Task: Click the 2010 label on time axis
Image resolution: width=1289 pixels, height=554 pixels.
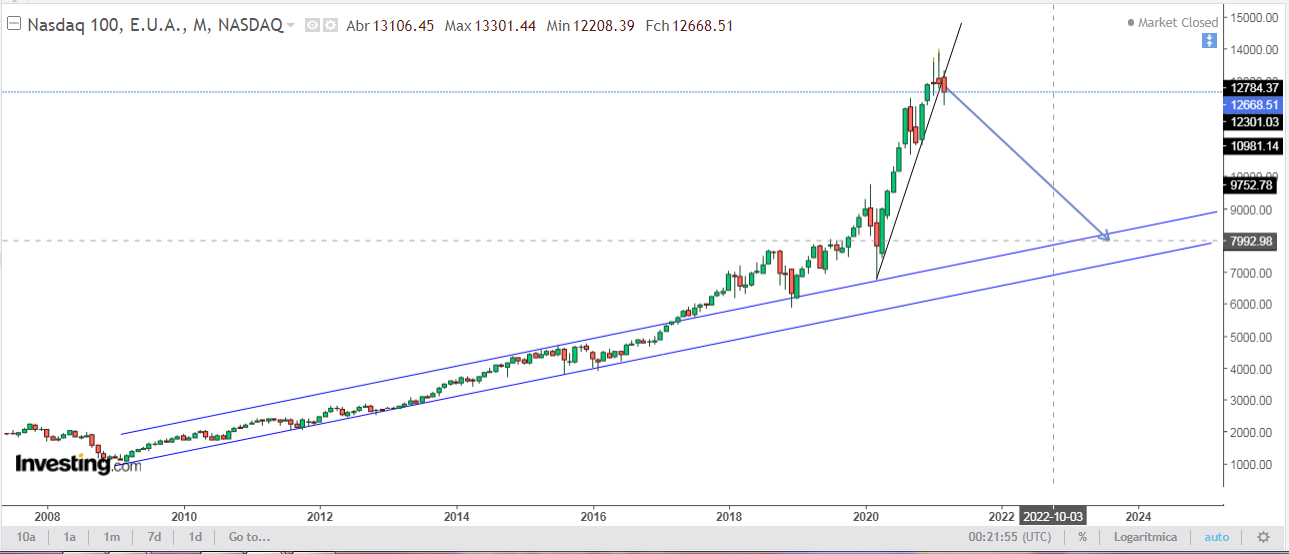Action: 183,517
